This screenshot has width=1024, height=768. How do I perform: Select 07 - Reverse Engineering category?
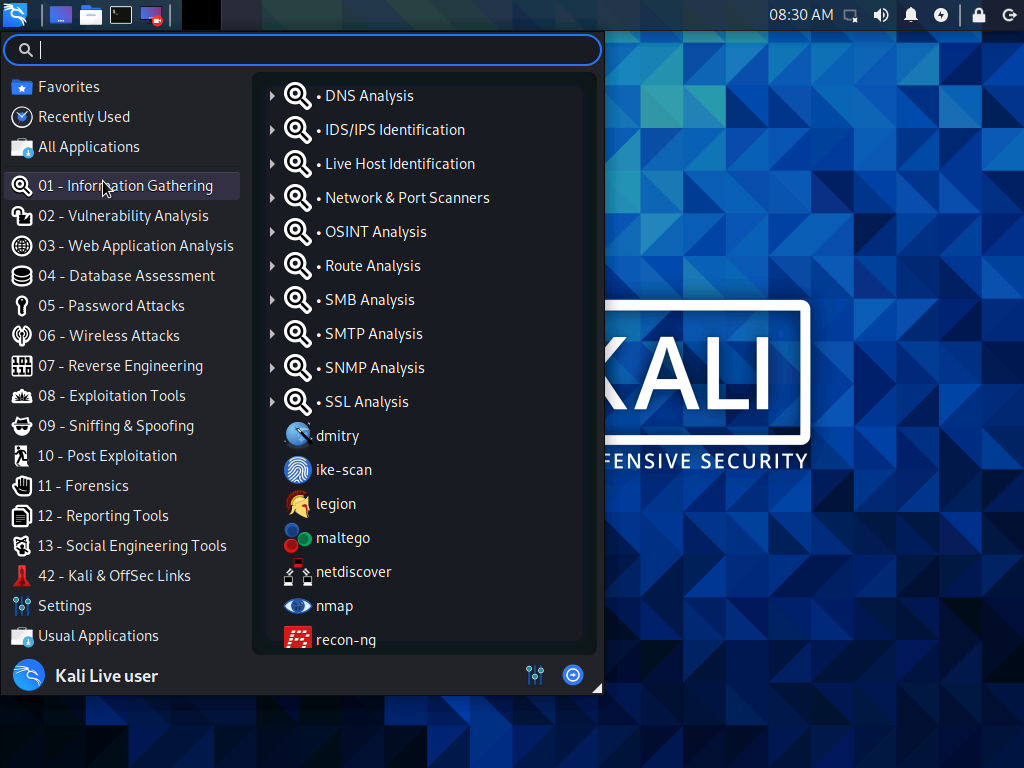(122, 366)
